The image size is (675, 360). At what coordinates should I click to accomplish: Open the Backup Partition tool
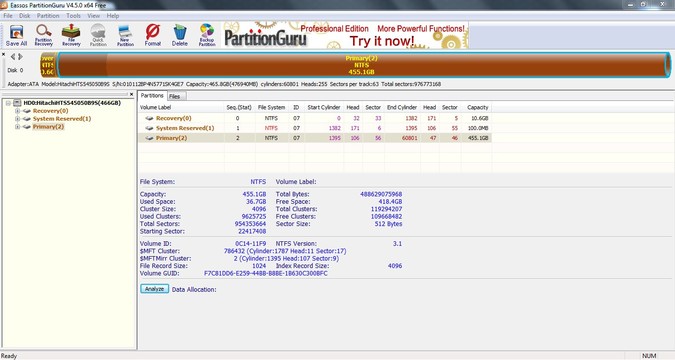(x=207, y=35)
